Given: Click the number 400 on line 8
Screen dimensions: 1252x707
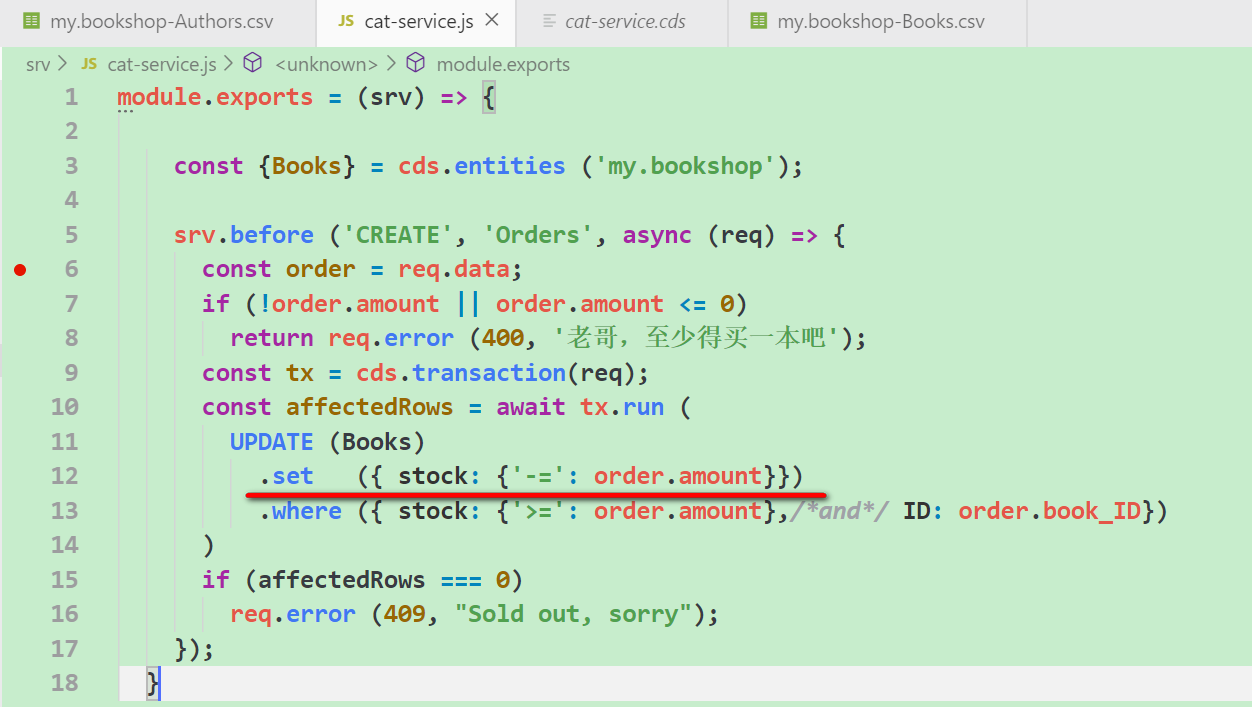Looking at the screenshot, I should click(503, 338).
